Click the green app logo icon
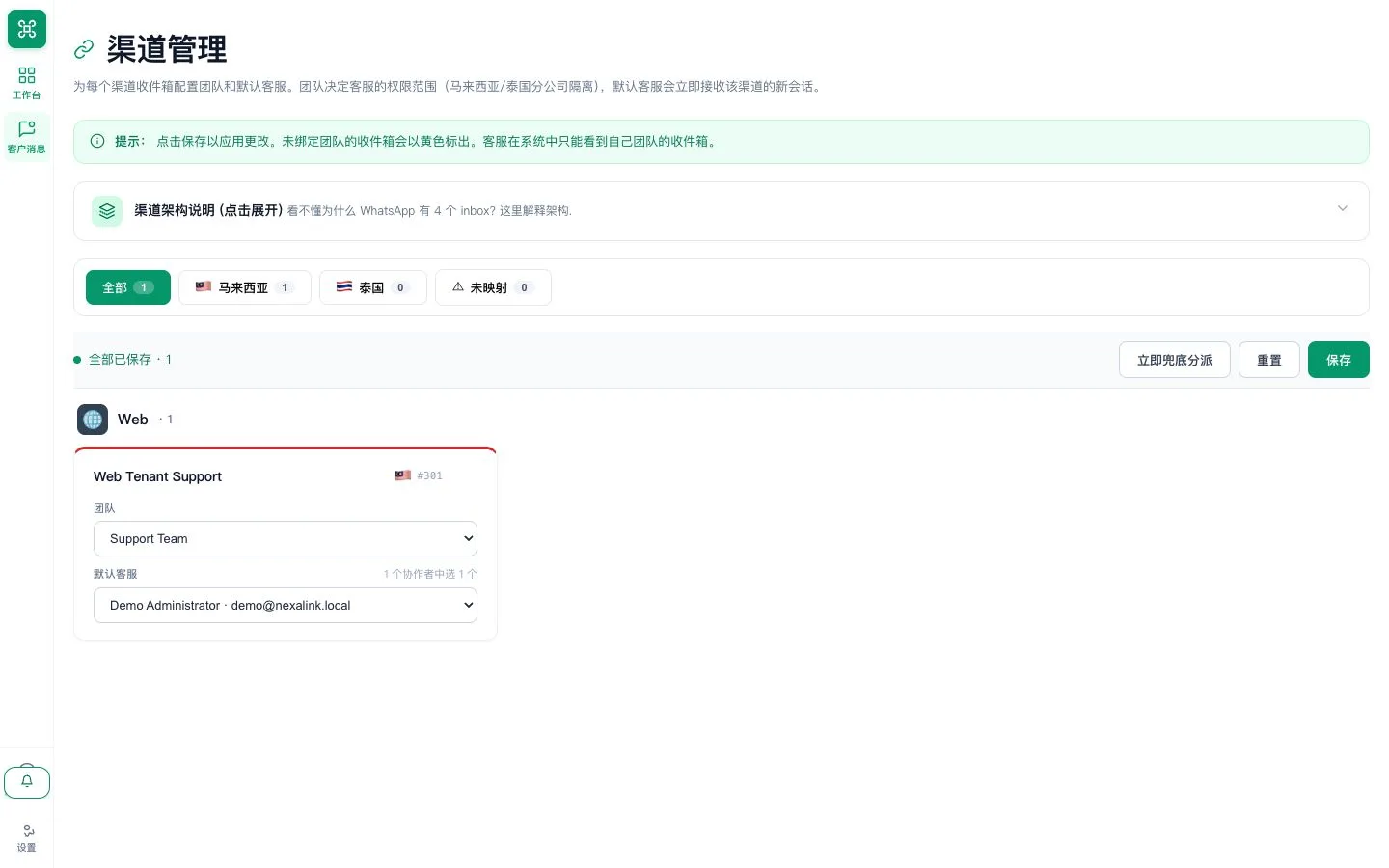Image resolution: width=1389 pixels, height=868 pixels. 27,28
